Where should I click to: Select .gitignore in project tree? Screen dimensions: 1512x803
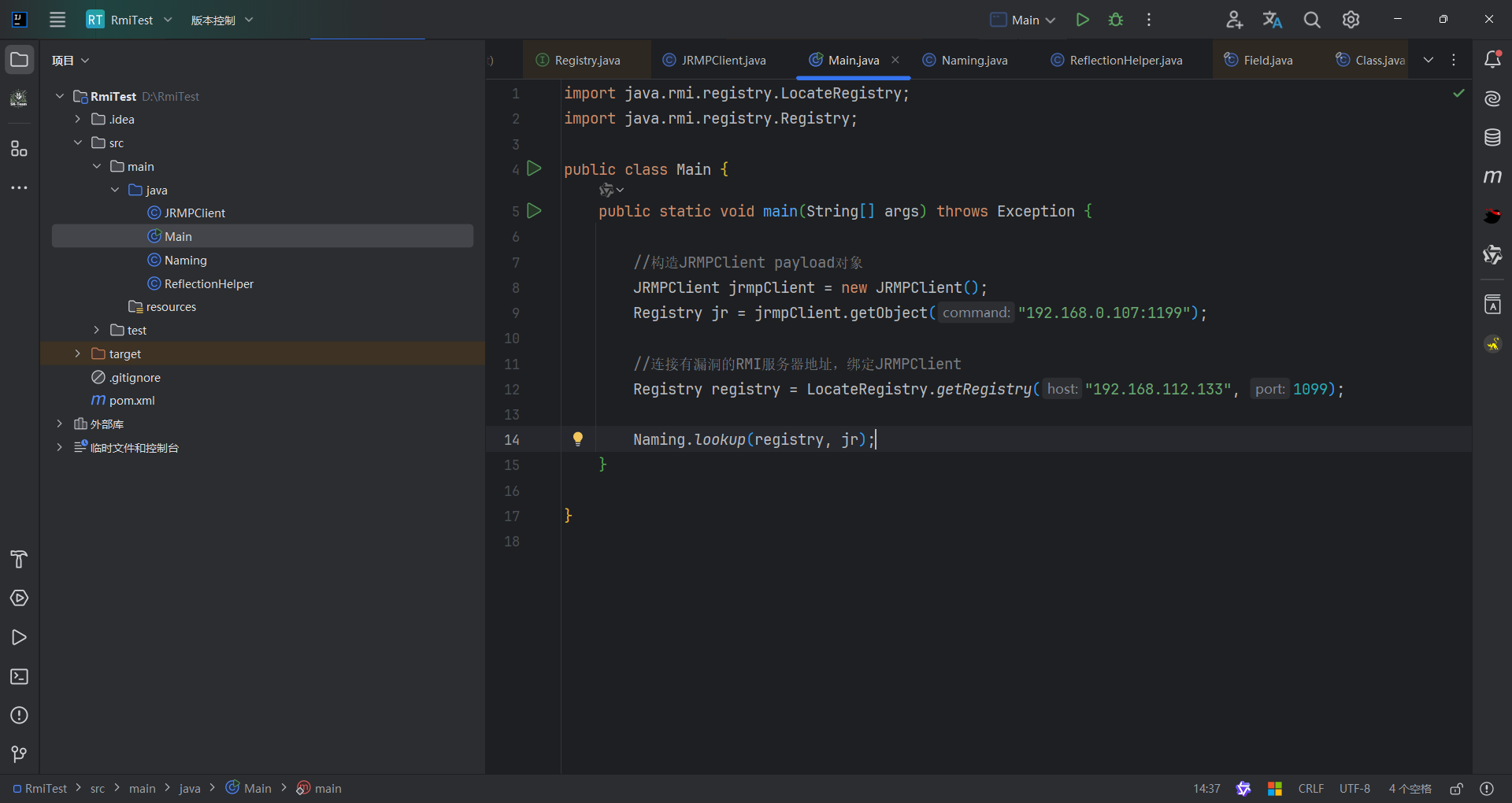(126, 378)
